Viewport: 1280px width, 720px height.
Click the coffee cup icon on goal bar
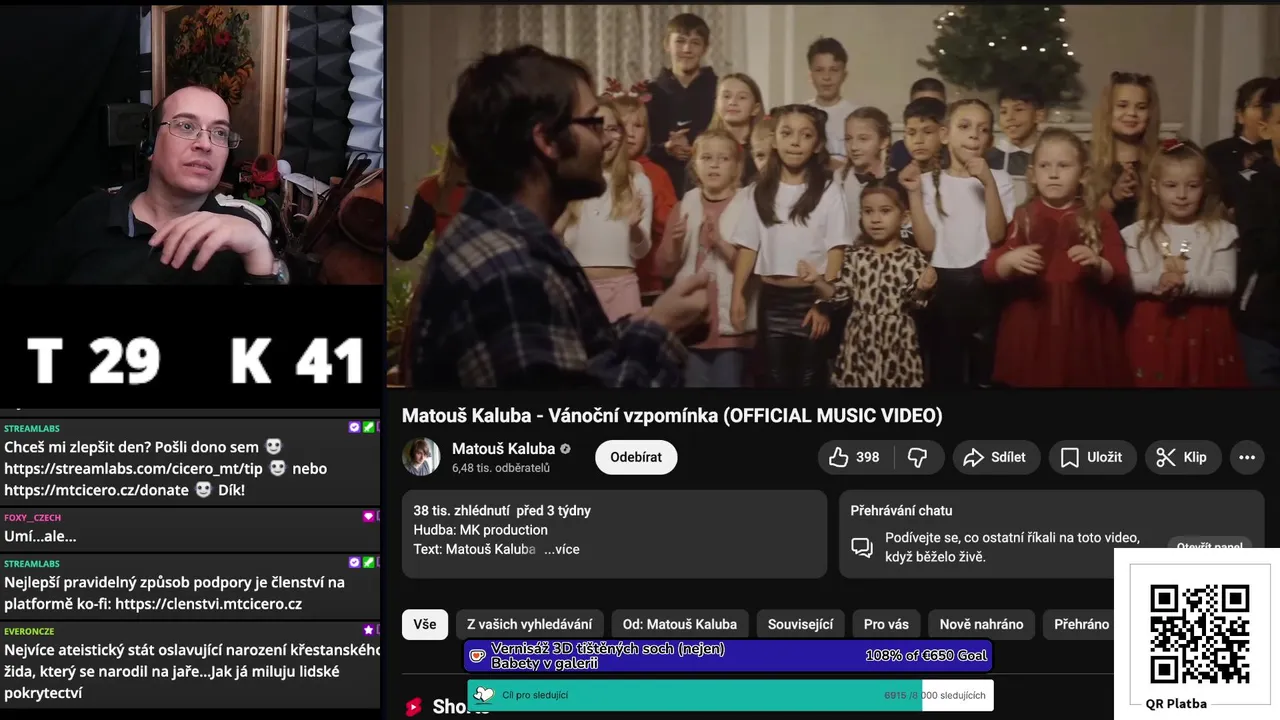pos(478,656)
